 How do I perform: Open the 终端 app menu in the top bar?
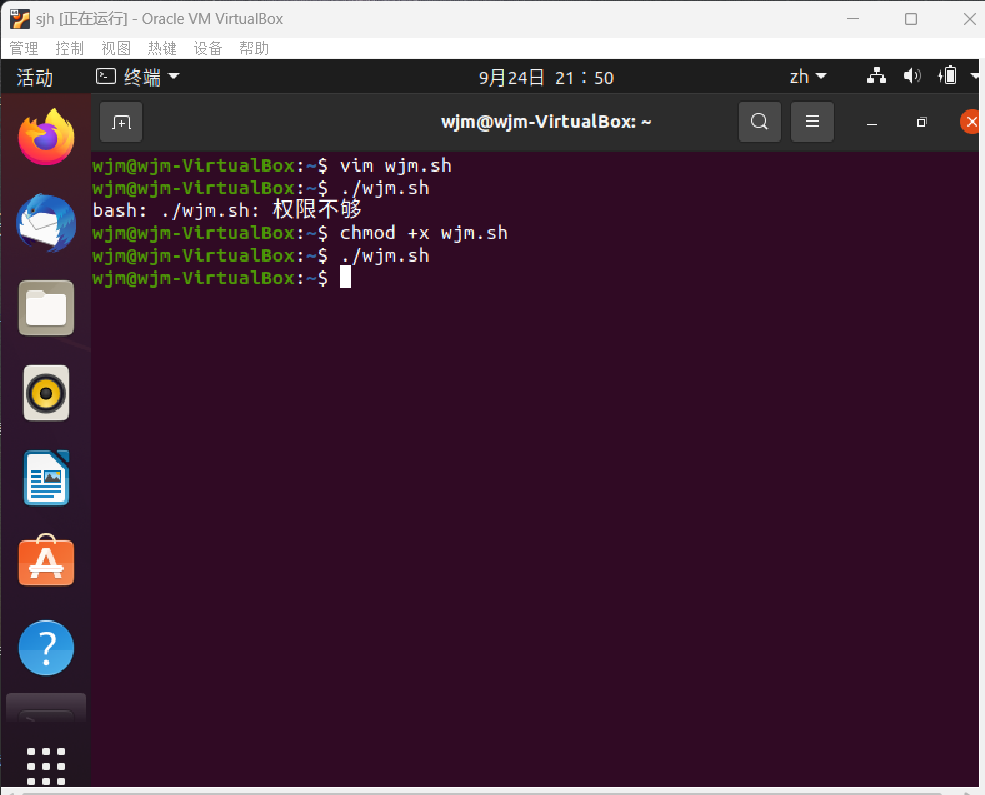pyautogui.click(x=138, y=77)
